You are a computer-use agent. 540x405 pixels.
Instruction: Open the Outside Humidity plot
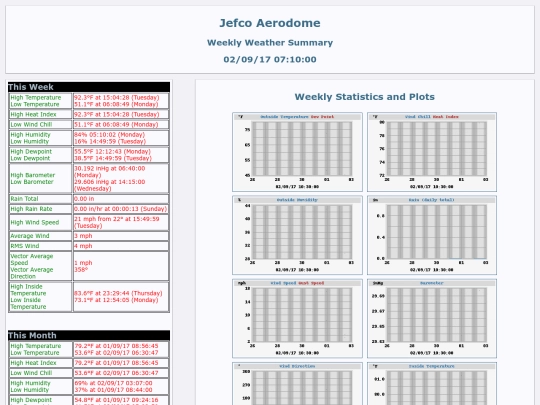[x=297, y=235]
